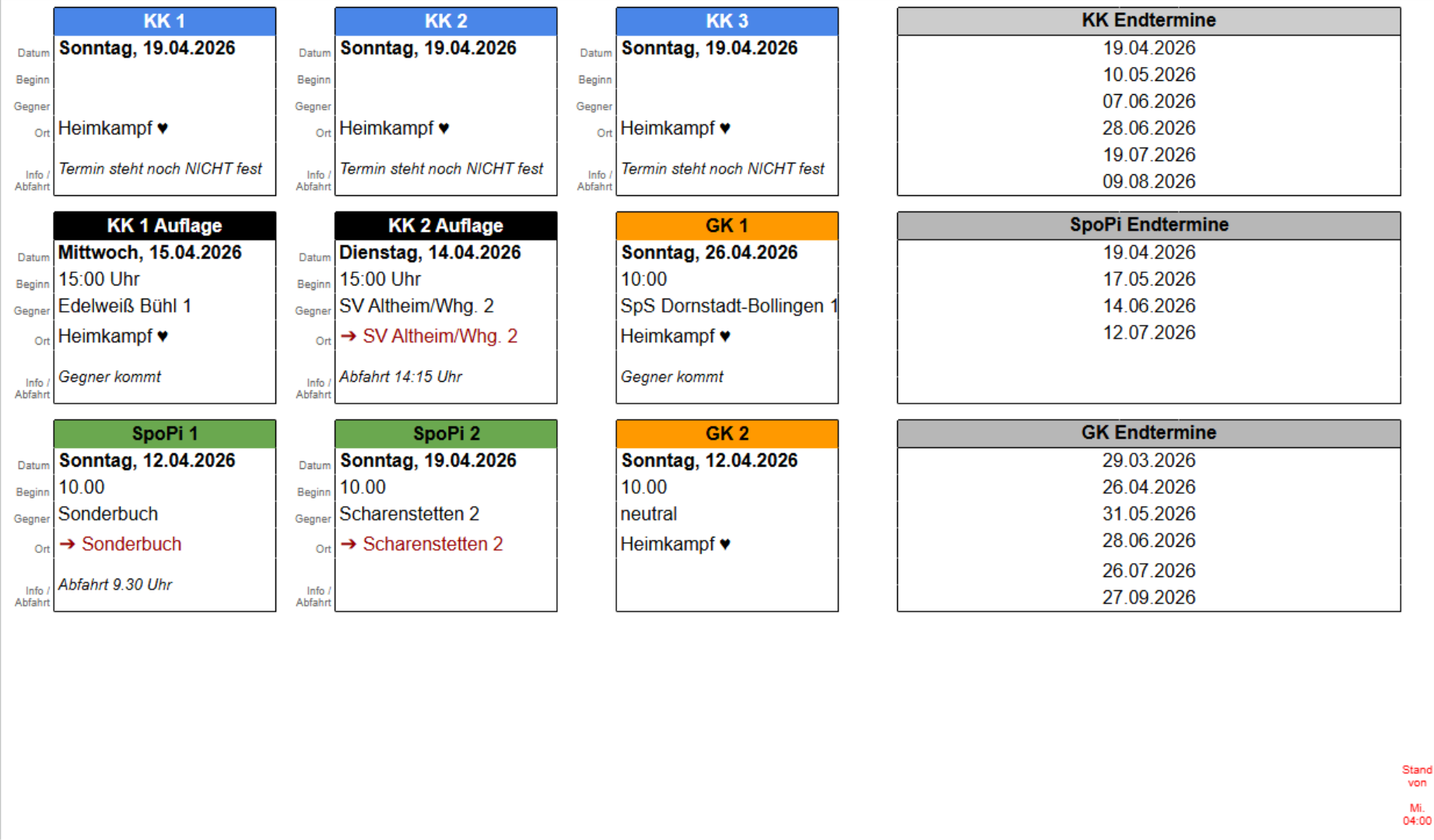Click the KK Endtermine column header
Viewport: 1434px width, 840px height.
[1148, 20]
